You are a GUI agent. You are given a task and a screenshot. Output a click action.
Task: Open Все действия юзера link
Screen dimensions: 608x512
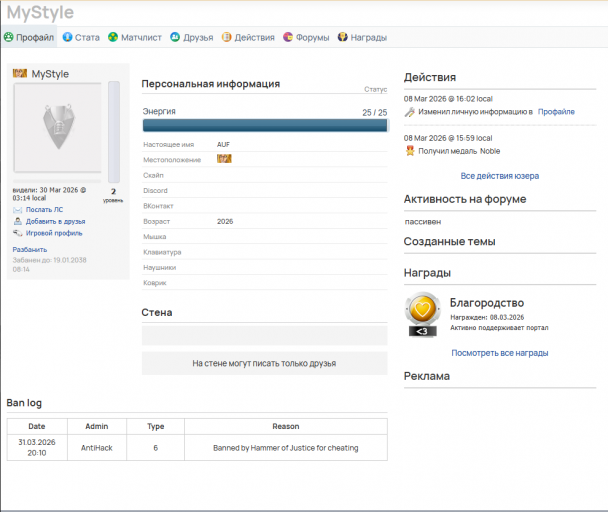[499, 176]
